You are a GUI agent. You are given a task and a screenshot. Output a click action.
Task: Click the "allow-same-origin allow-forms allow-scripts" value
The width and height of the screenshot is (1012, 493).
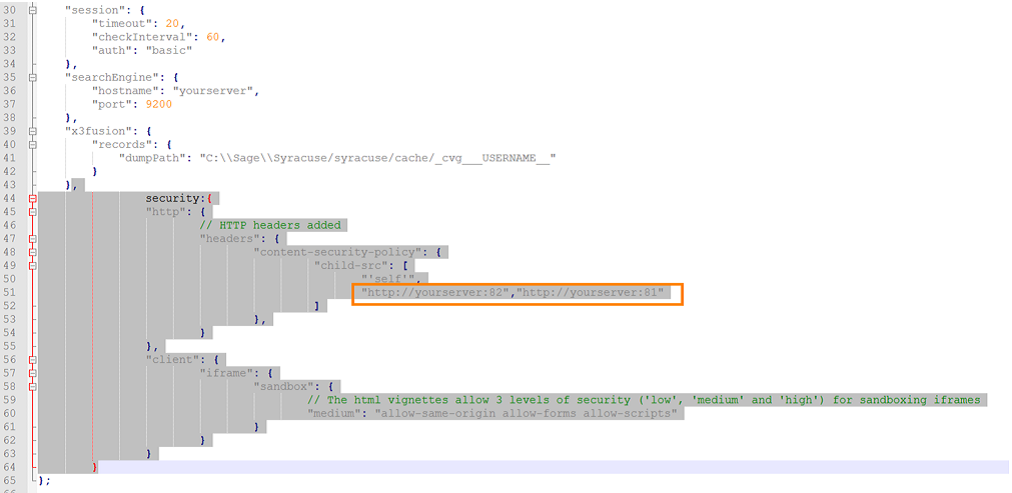(526, 414)
